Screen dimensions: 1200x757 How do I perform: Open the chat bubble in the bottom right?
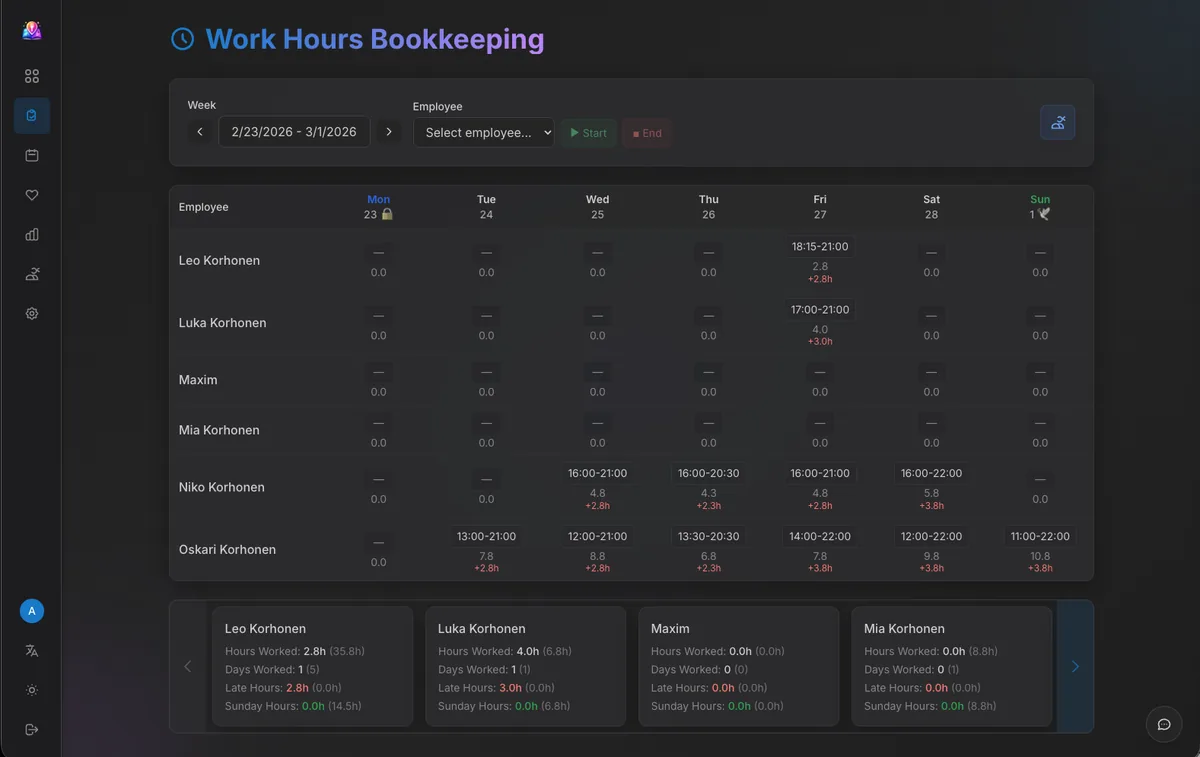(x=1163, y=724)
